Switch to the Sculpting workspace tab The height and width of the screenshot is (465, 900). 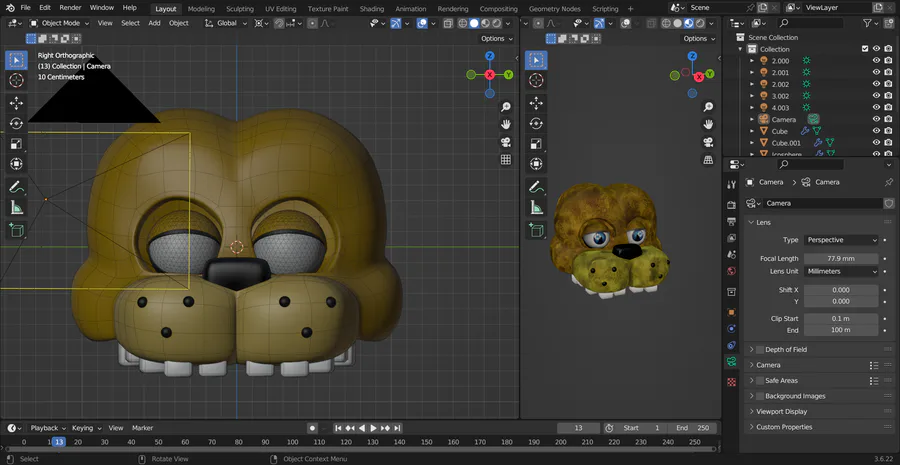tap(240, 8)
